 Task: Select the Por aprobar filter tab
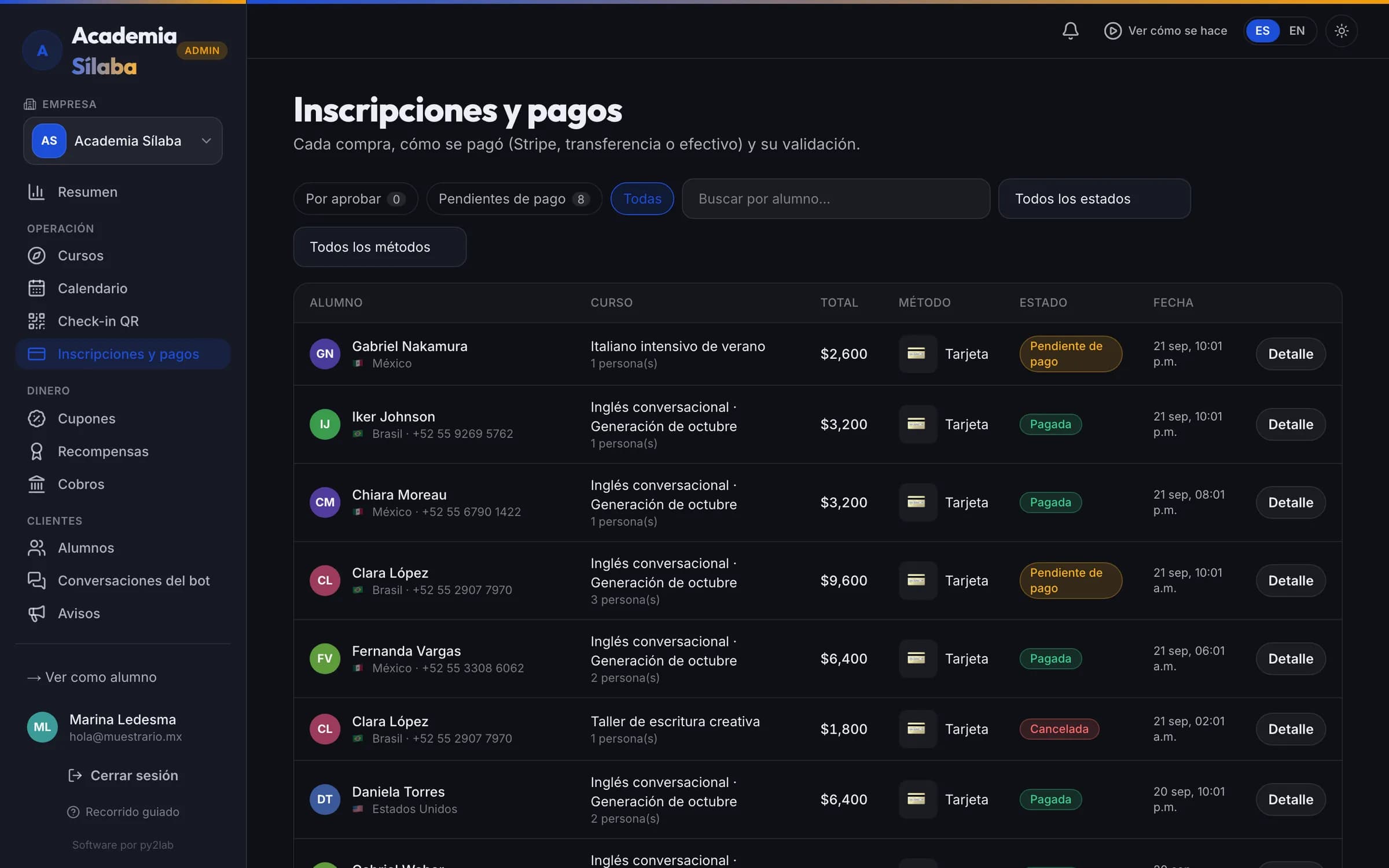click(x=355, y=198)
